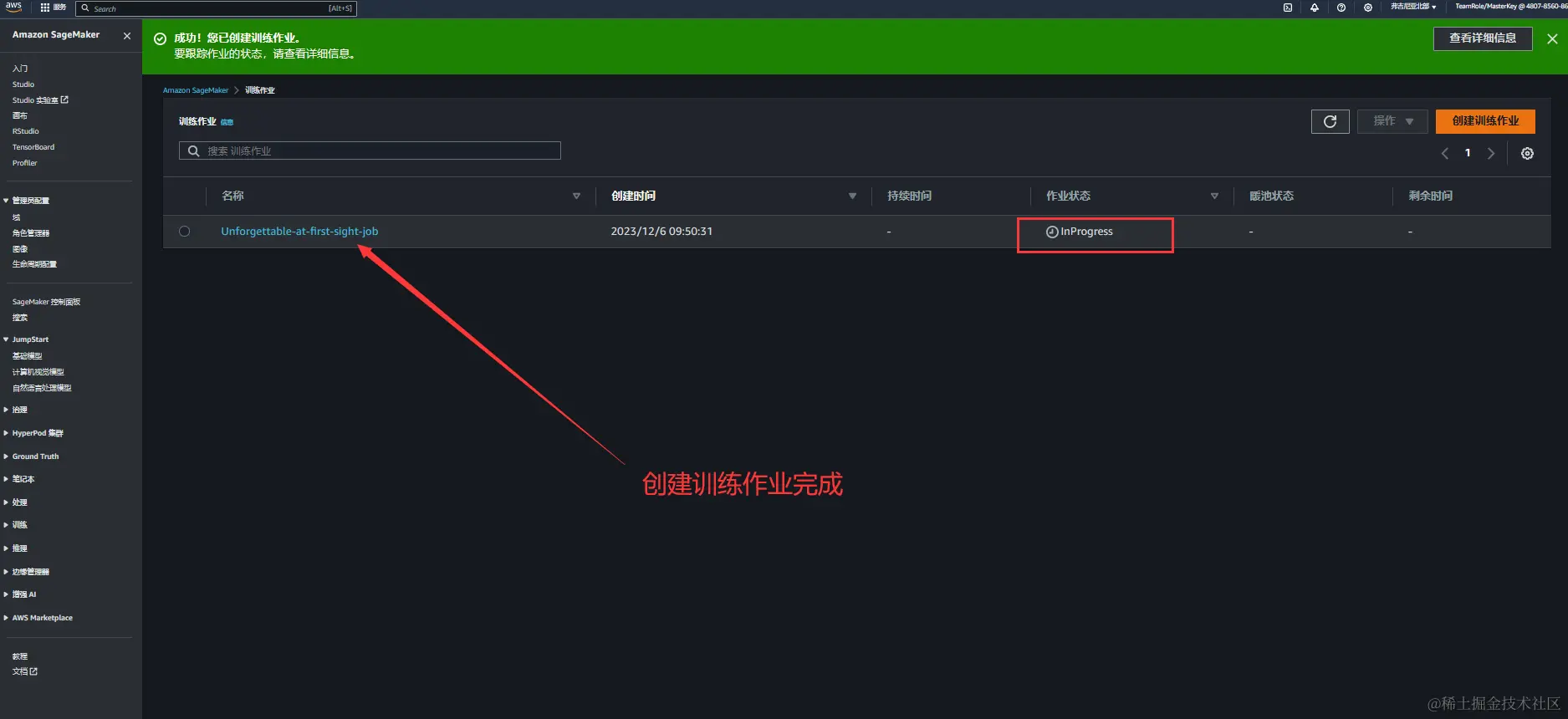1568x719 pixels.
Task: Open the 操作 actions dropdown
Action: coord(1392,121)
